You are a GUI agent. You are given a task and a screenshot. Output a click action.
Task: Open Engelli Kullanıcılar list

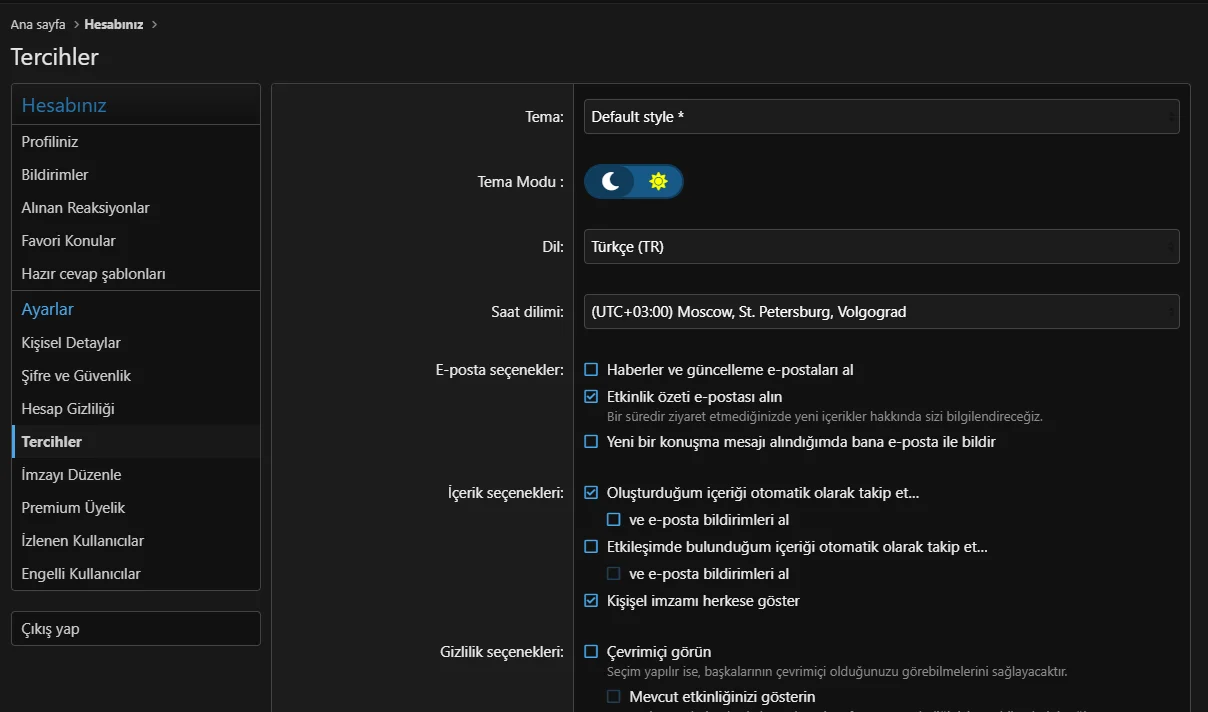[81, 574]
